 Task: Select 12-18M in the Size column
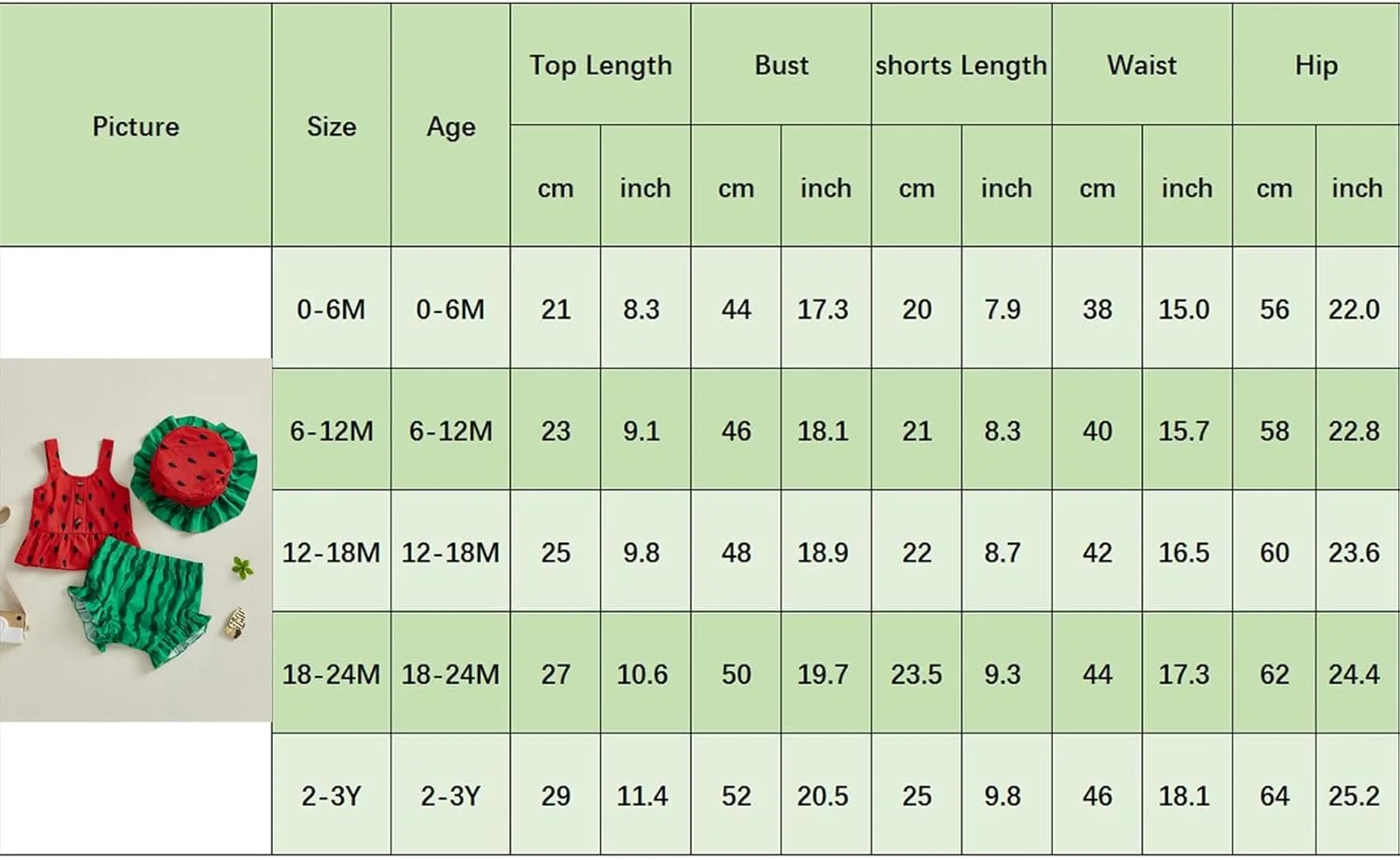(x=331, y=552)
